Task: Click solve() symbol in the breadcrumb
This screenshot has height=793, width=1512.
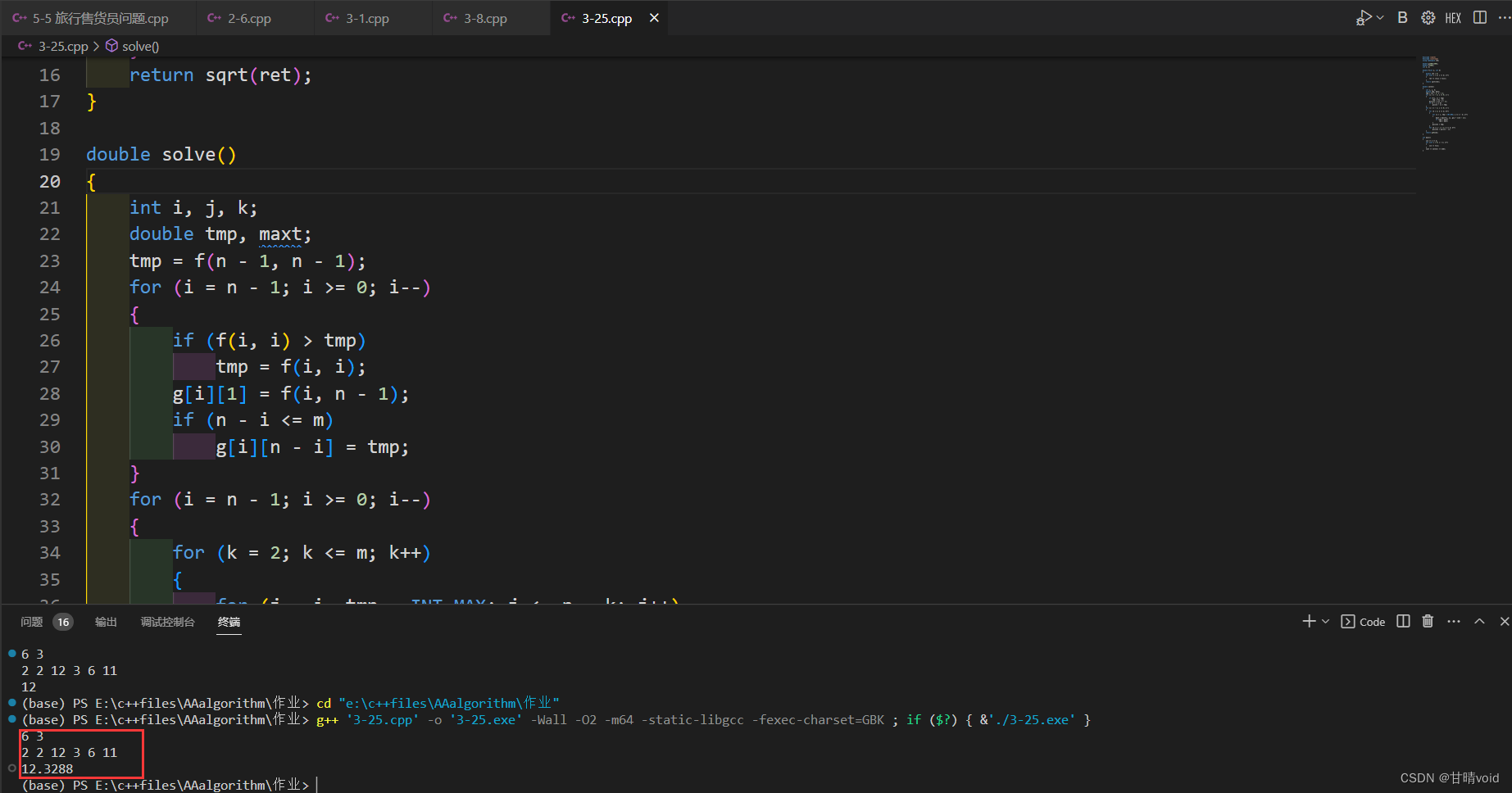Action: click(140, 46)
